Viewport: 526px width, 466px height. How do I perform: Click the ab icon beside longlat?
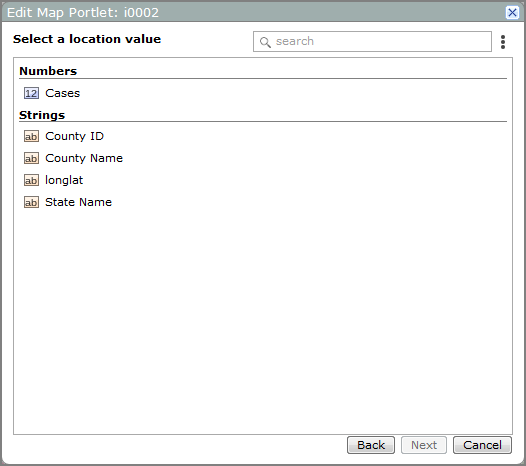31,180
